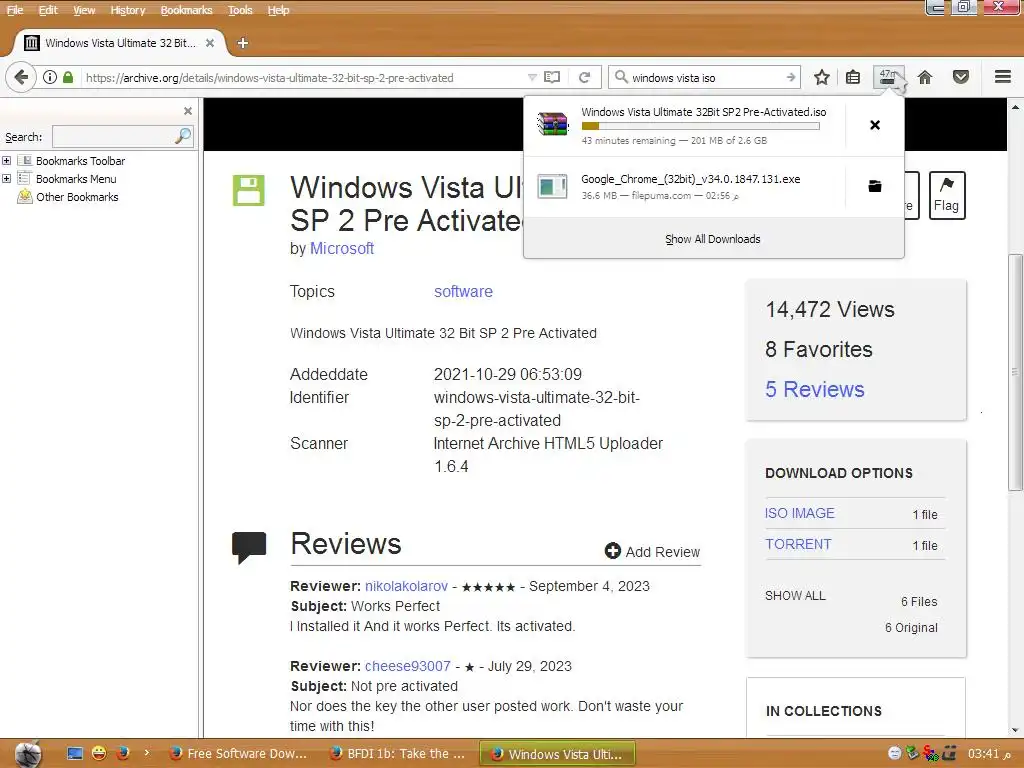The width and height of the screenshot is (1024, 768).
Task: Open the File menu
Action: pyautogui.click(x=14, y=10)
